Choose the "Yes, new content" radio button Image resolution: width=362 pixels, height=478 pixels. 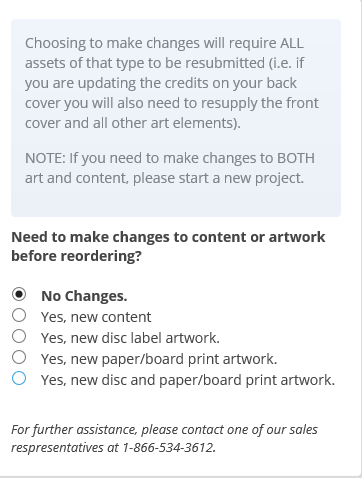click(19, 315)
